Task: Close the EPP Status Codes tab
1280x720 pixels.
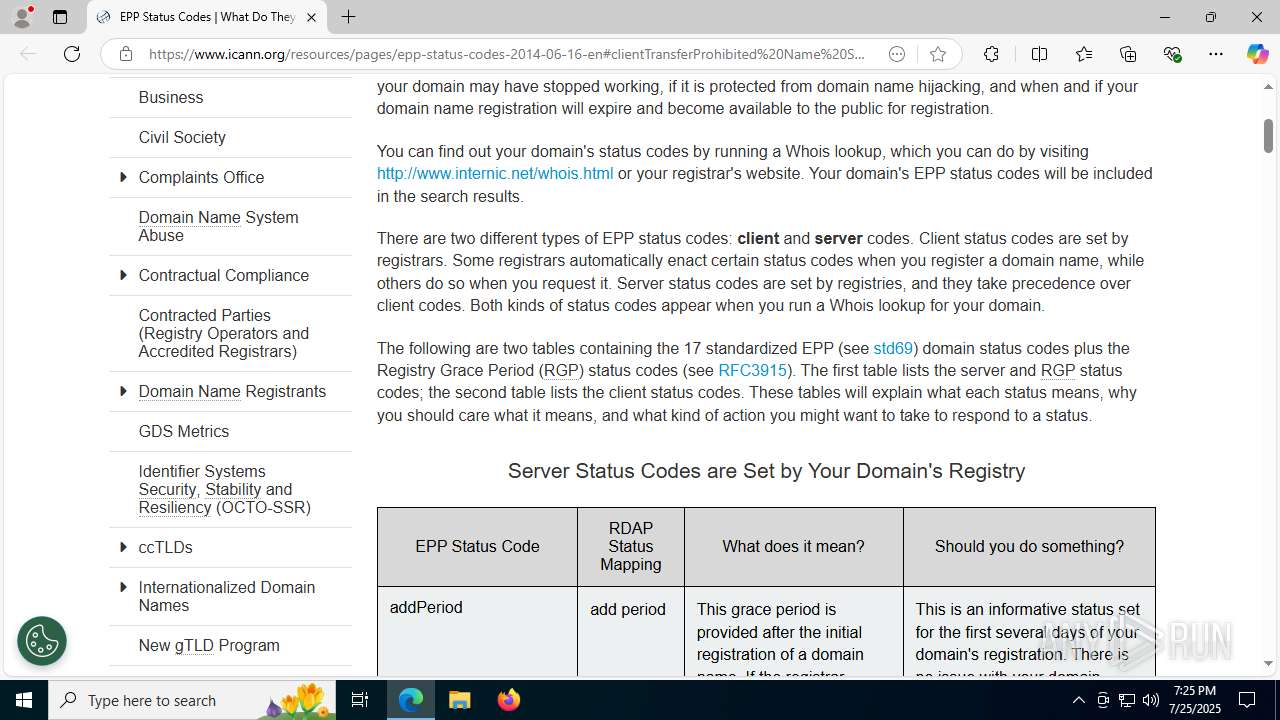Action: click(311, 17)
